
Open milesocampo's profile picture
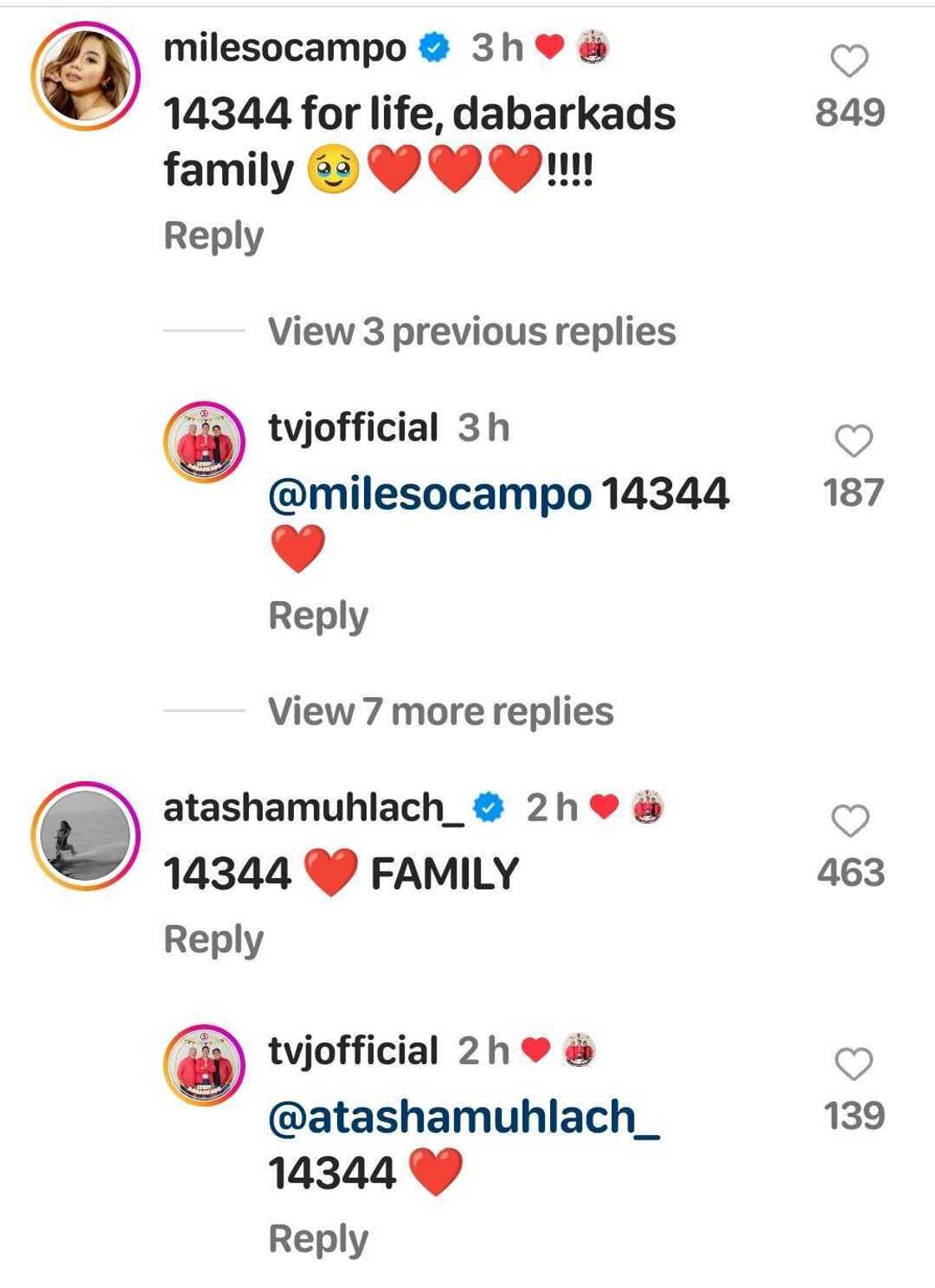pos(86,76)
